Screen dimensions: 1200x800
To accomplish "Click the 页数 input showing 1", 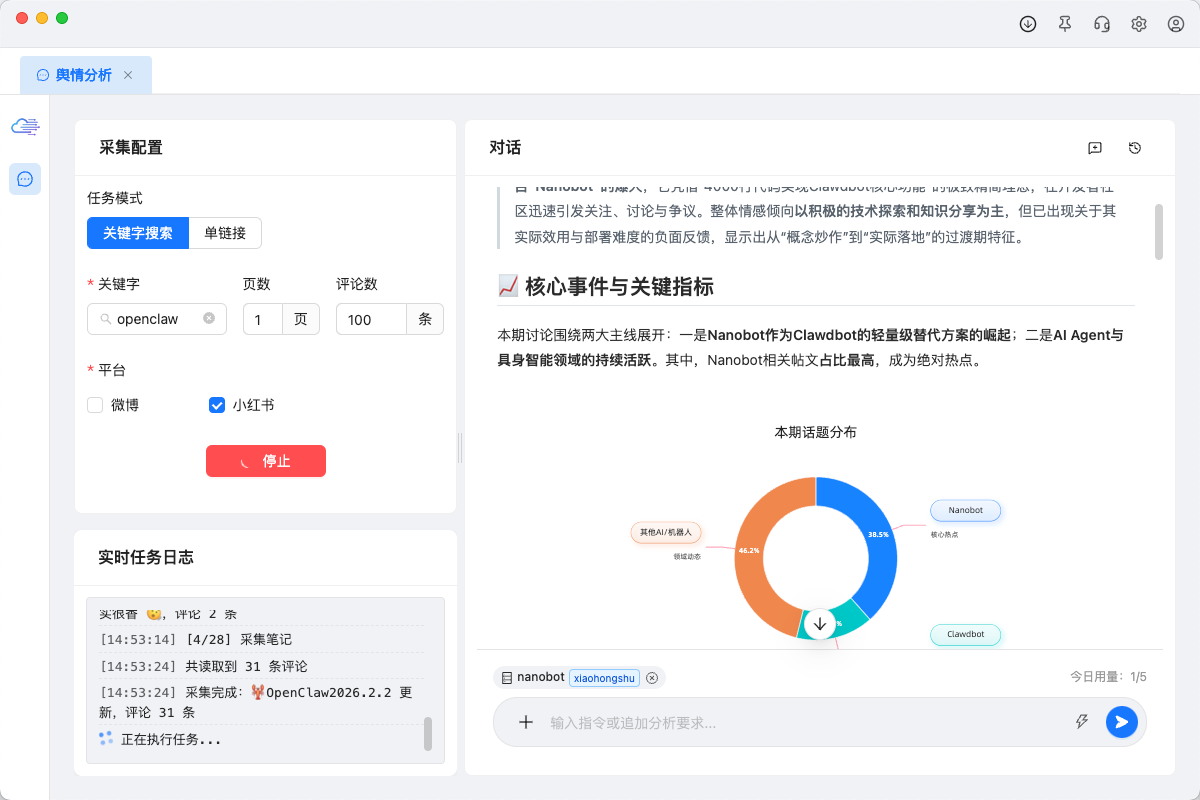I will click(263, 319).
